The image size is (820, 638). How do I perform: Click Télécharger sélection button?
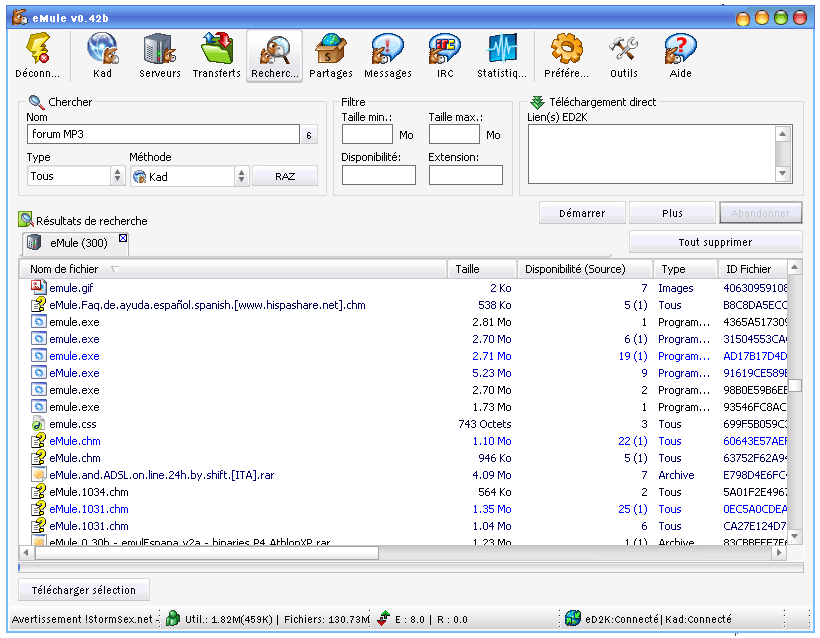tap(84, 590)
